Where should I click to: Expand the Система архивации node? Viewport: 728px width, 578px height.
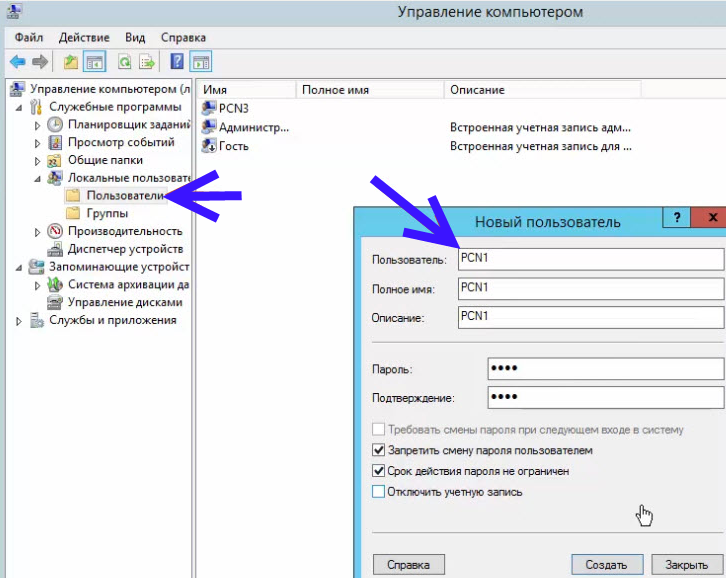38,285
